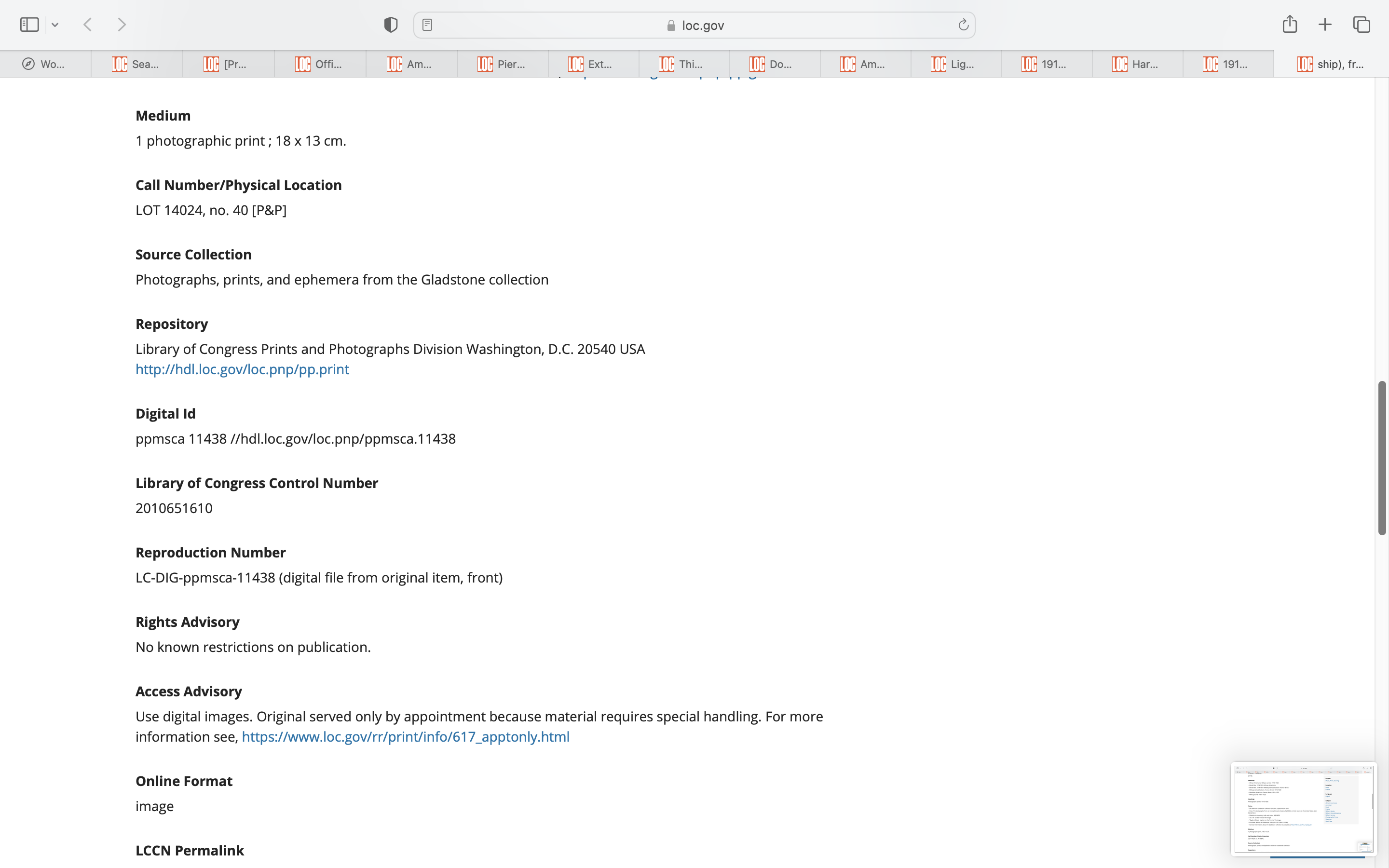
Task: Click the loc.gov address field
Action: pyautogui.click(x=694, y=25)
